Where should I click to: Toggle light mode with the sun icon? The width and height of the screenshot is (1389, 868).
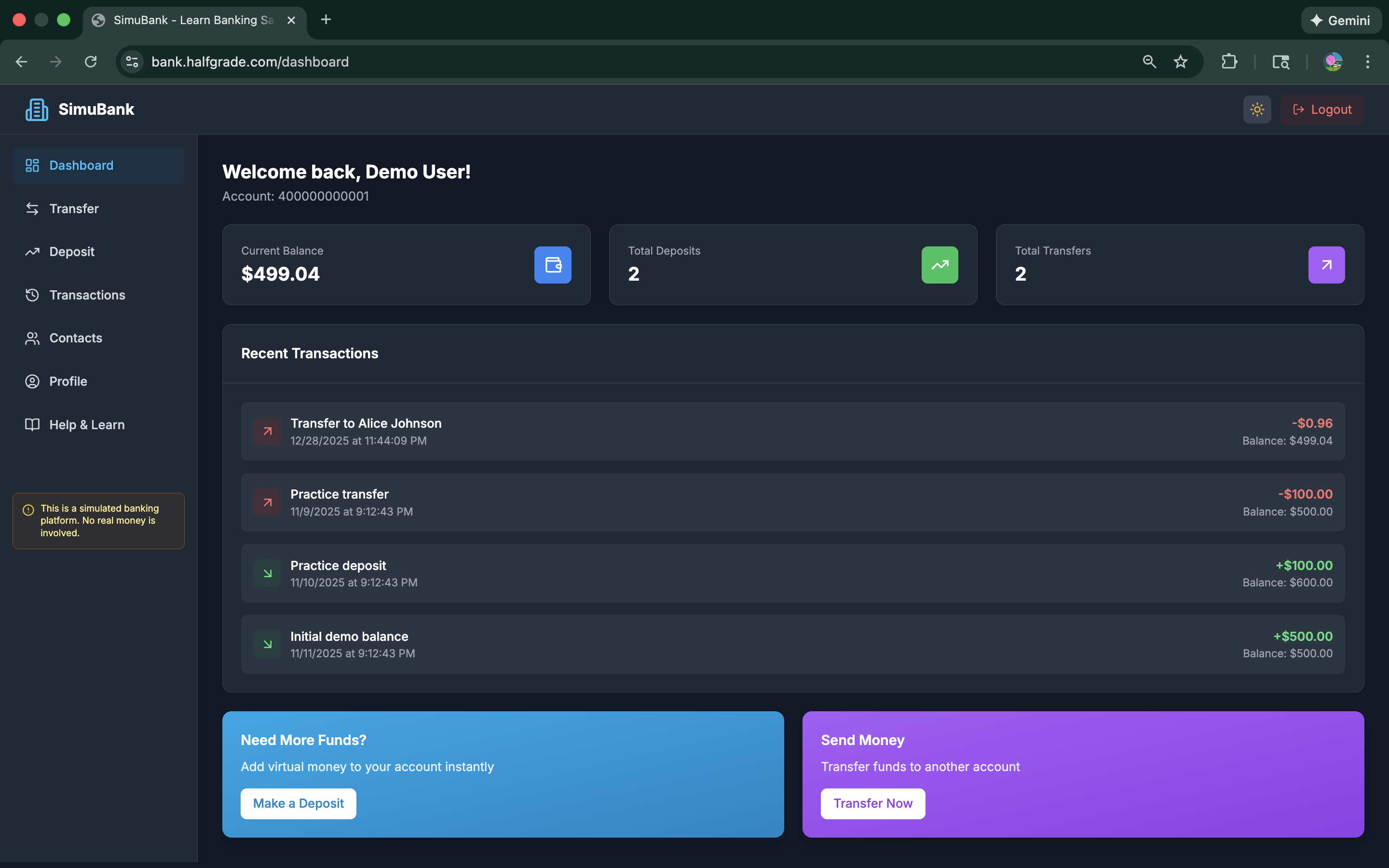1256,109
